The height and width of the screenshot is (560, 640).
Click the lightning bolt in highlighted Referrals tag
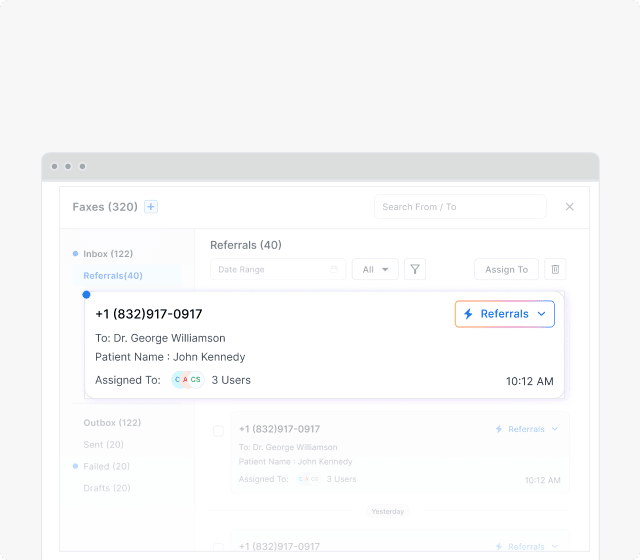pyautogui.click(x=468, y=314)
